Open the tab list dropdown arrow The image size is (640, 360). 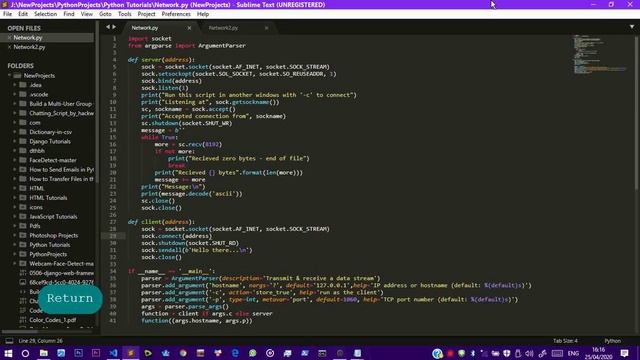coord(632,27)
